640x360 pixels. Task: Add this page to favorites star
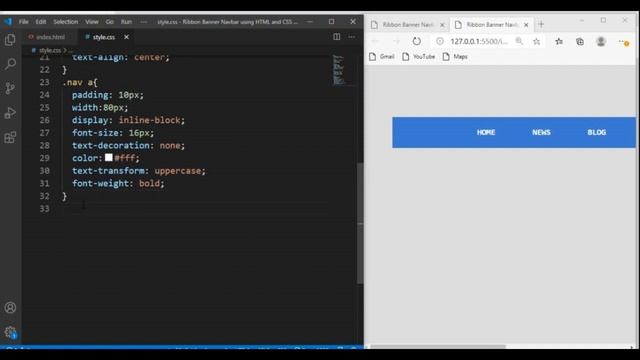[x=536, y=41]
